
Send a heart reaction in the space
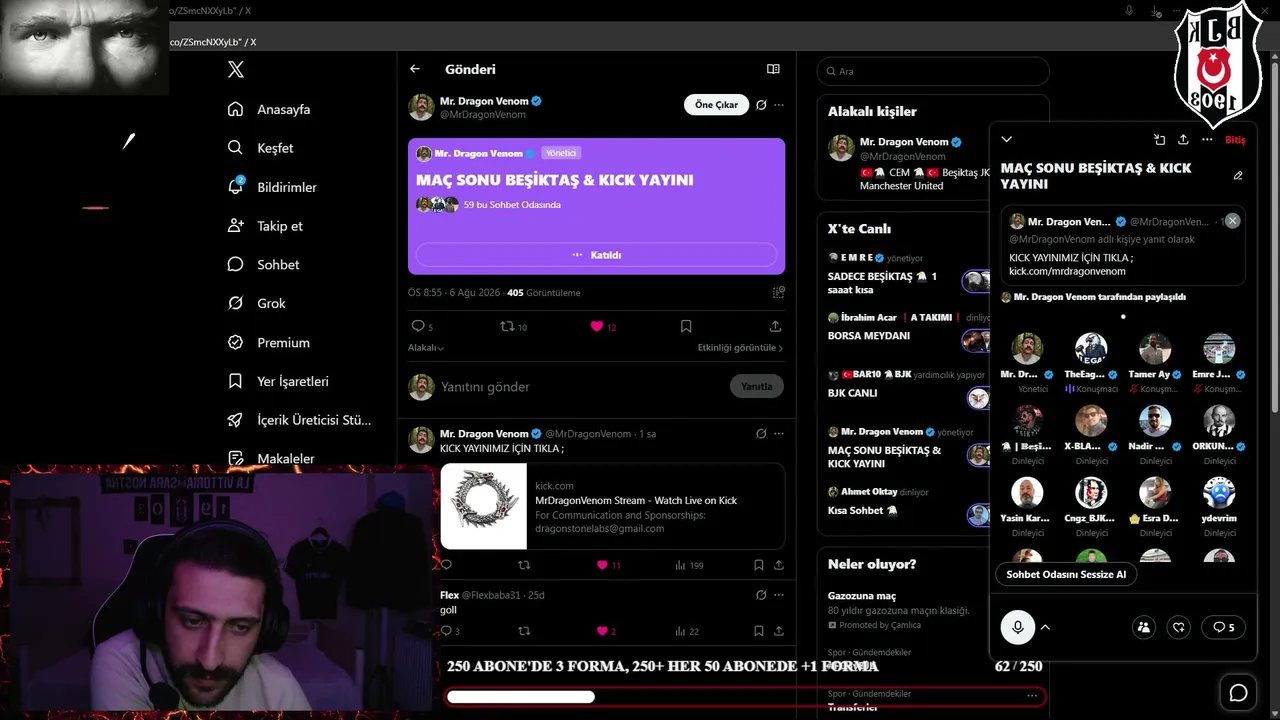click(x=1179, y=627)
